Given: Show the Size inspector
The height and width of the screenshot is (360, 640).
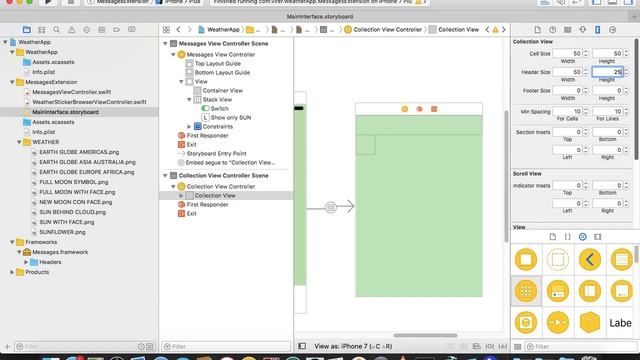Looking at the screenshot, I should (x=598, y=30).
